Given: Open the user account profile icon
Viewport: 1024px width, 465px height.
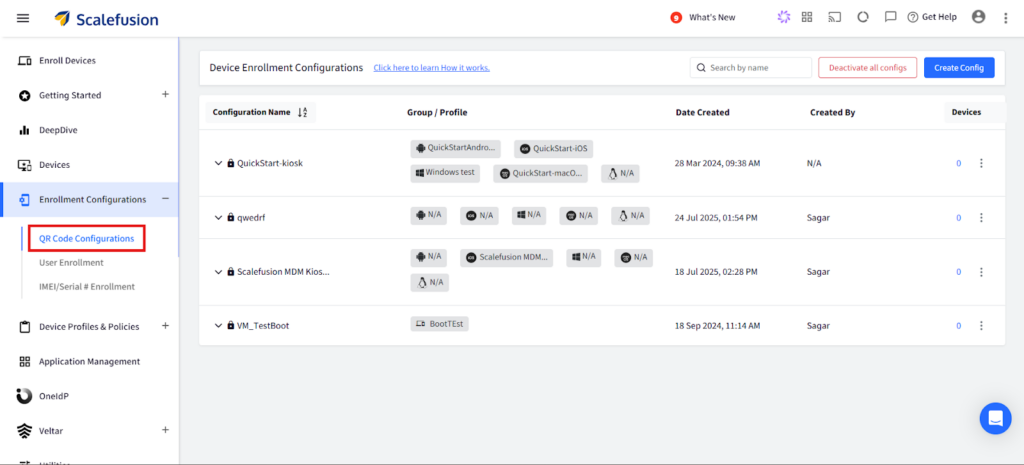Looking at the screenshot, I should [x=978, y=18].
